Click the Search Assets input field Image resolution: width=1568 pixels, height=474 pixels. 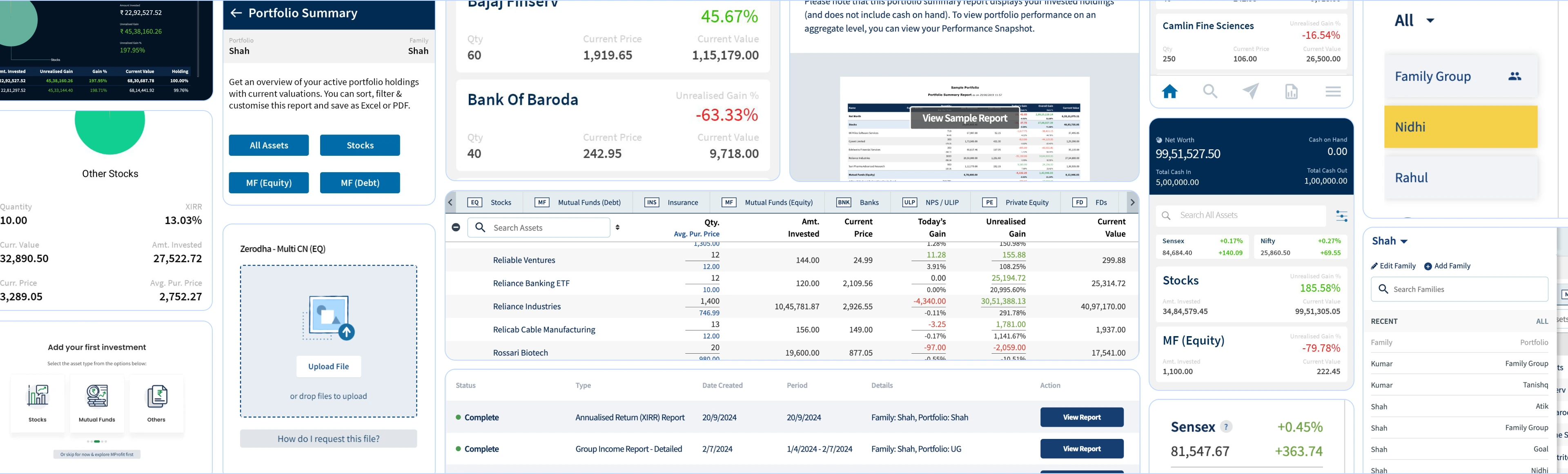(539, 227)
